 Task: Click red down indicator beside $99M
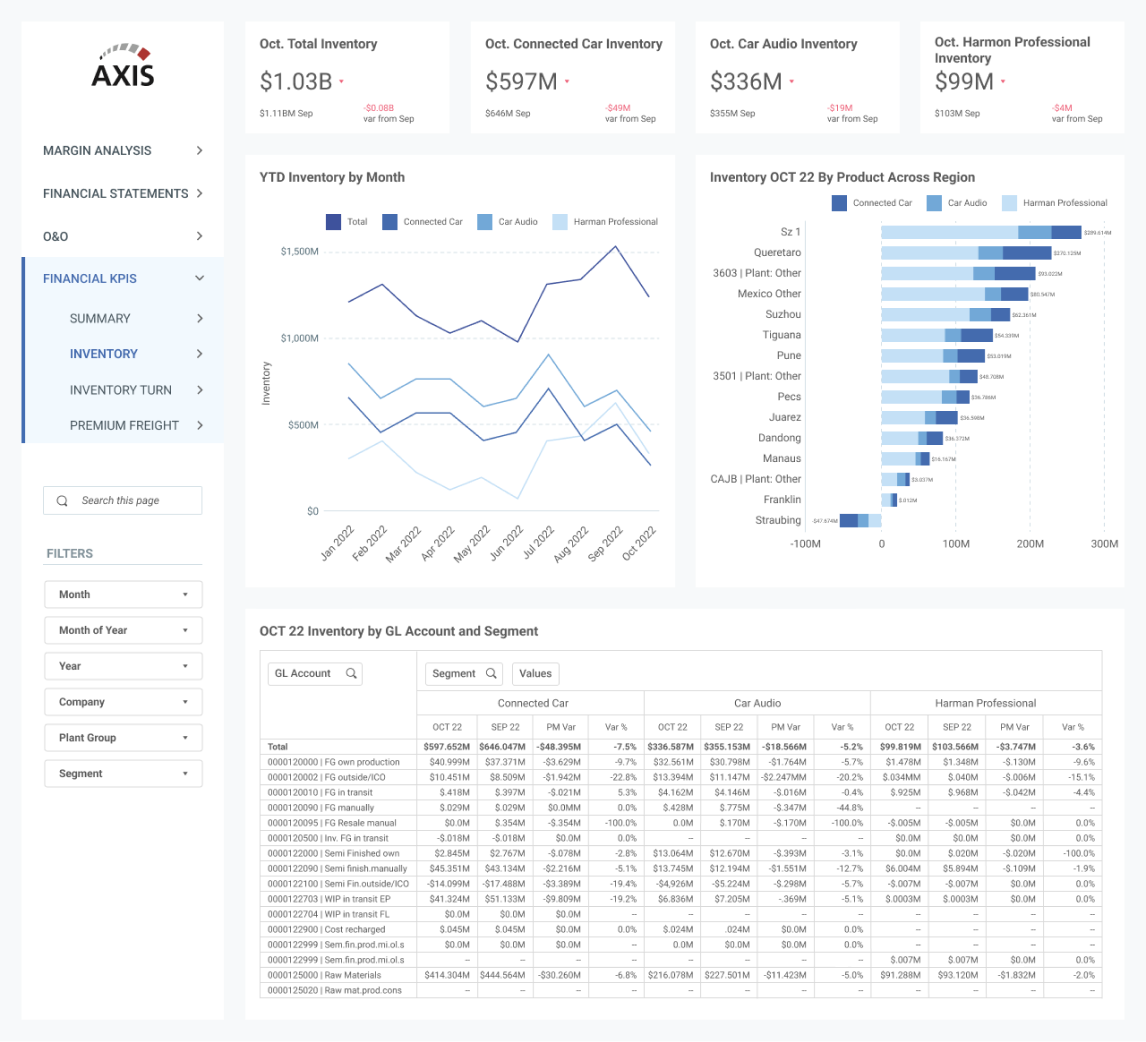(x=1003, y=81)
